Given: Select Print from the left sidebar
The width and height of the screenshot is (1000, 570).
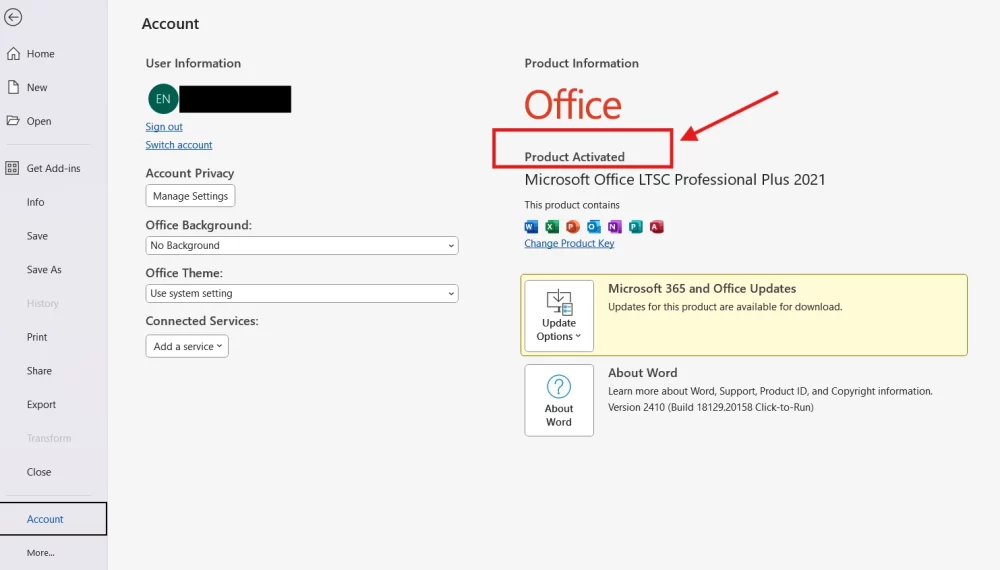Looking at the screenshot, I should click(x=37, y=337).
